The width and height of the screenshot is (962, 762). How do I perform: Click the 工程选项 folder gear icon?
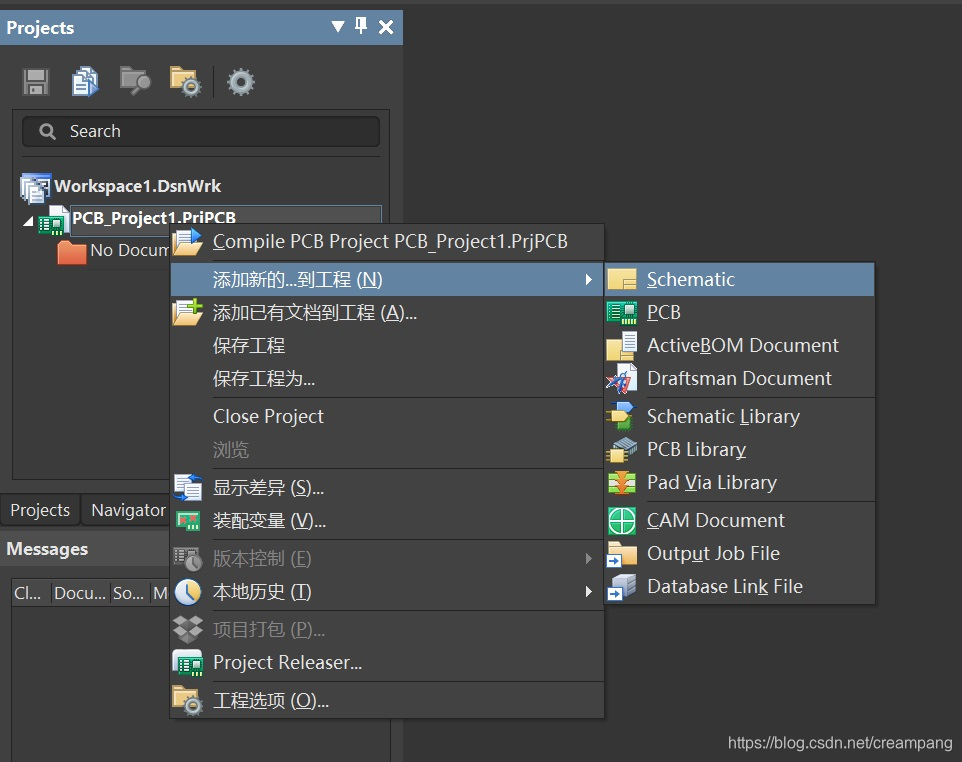188,700
